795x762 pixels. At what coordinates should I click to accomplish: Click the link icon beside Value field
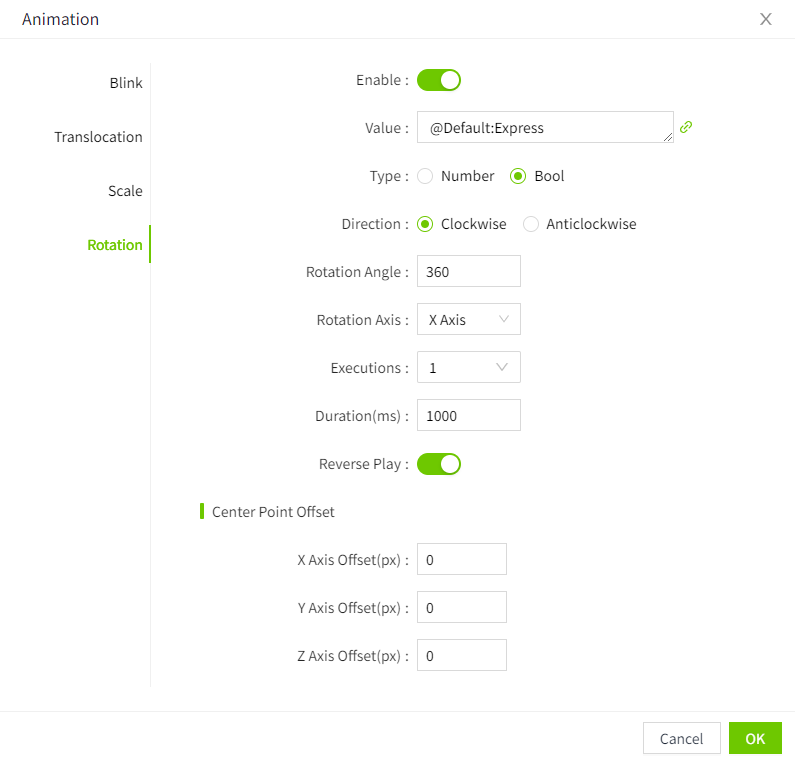686,127
